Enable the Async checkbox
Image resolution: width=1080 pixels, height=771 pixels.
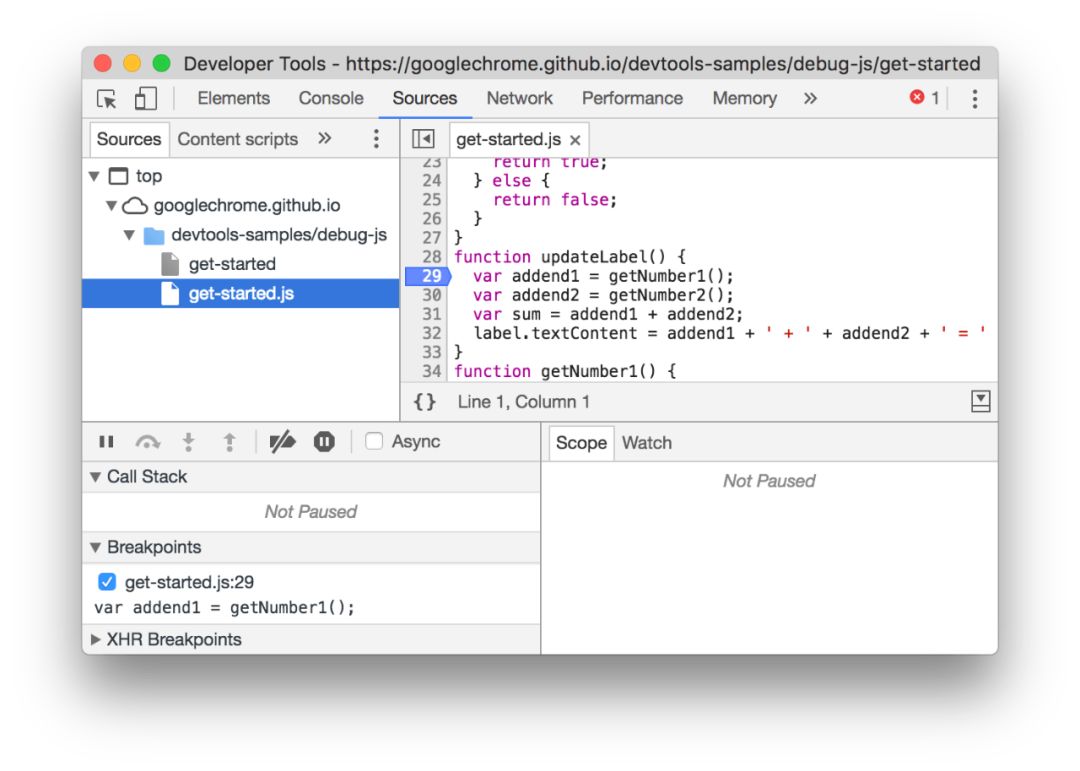(x=373, y=441)
